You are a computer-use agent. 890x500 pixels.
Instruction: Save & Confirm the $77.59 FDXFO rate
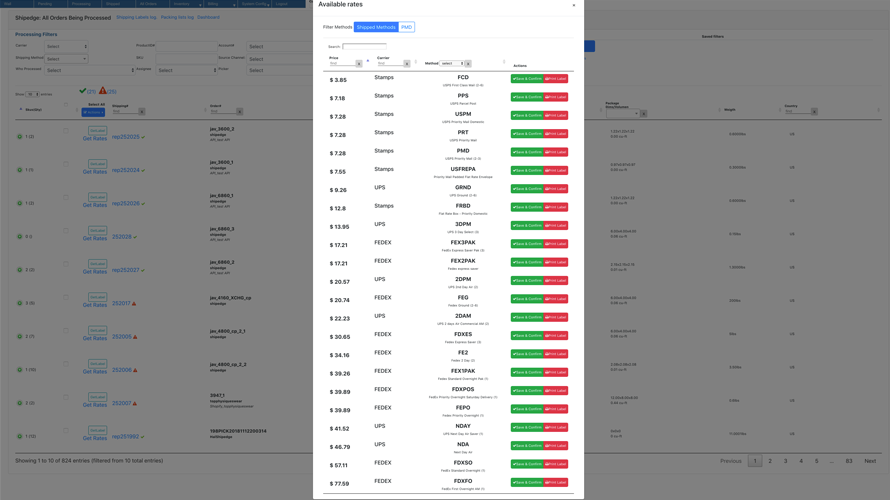pyautogui.click(x=527, y=482)
